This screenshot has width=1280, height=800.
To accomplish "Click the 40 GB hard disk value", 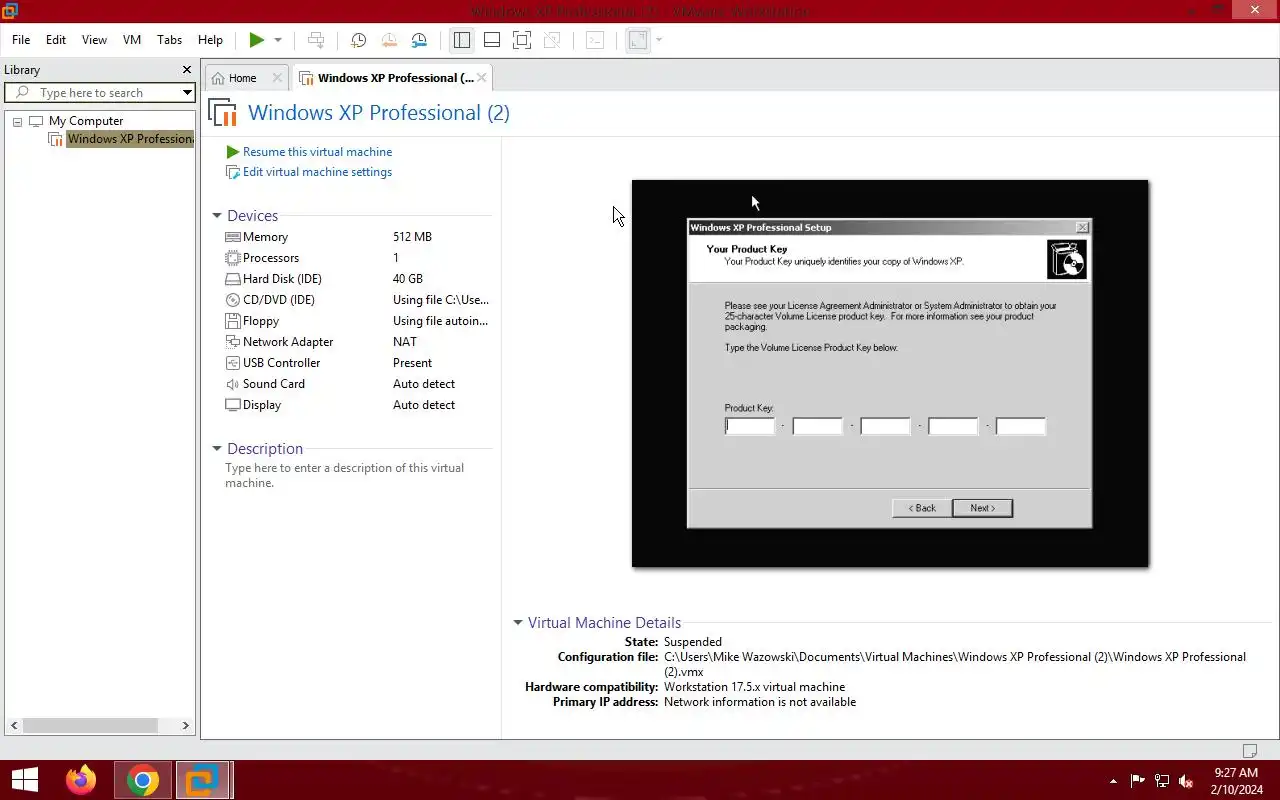I will (x=408, y=279).
